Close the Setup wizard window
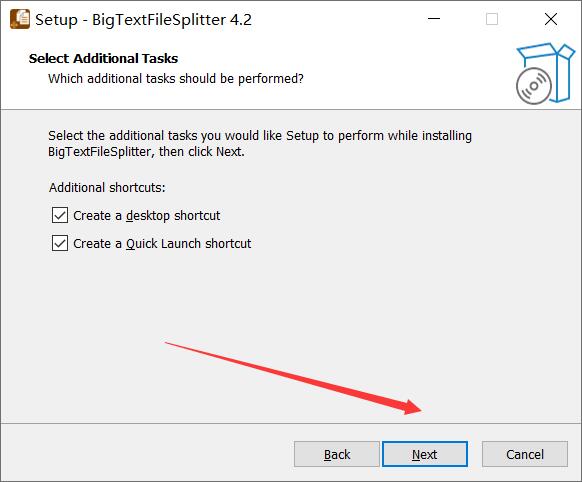 pyautogui.click(x=551, y=19)
